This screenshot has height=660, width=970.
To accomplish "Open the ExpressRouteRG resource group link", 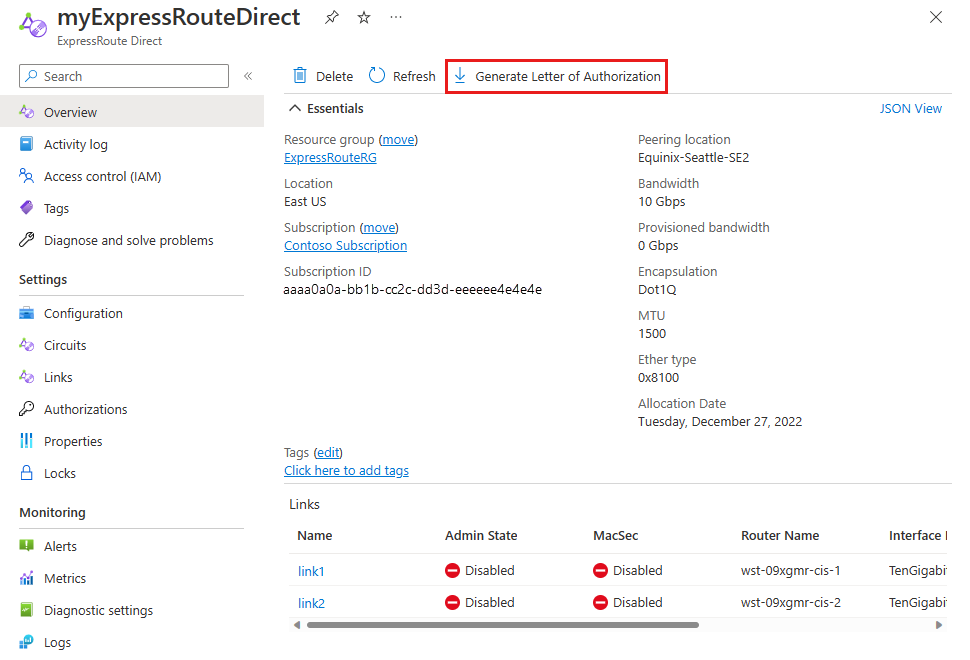I will (x=330, y=157).
